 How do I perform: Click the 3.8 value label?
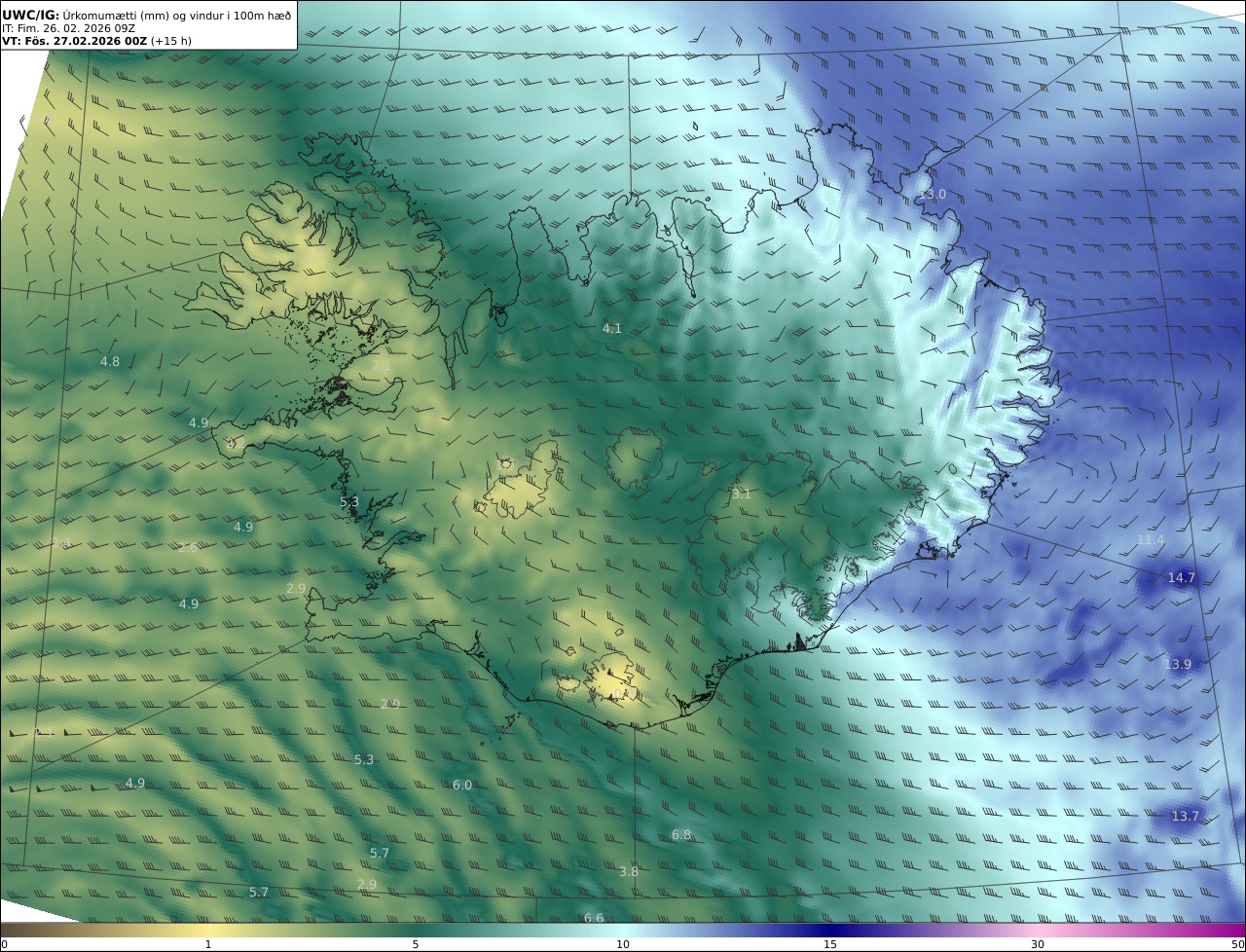629,872
